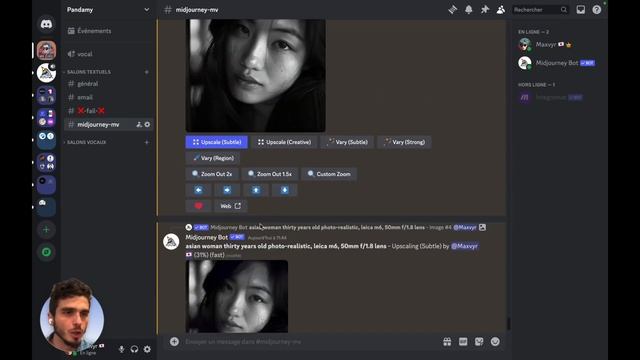The width and height of the screenshot is (640, 360).
Task: Open the gift Nitro icon
Action: [447, 342]
